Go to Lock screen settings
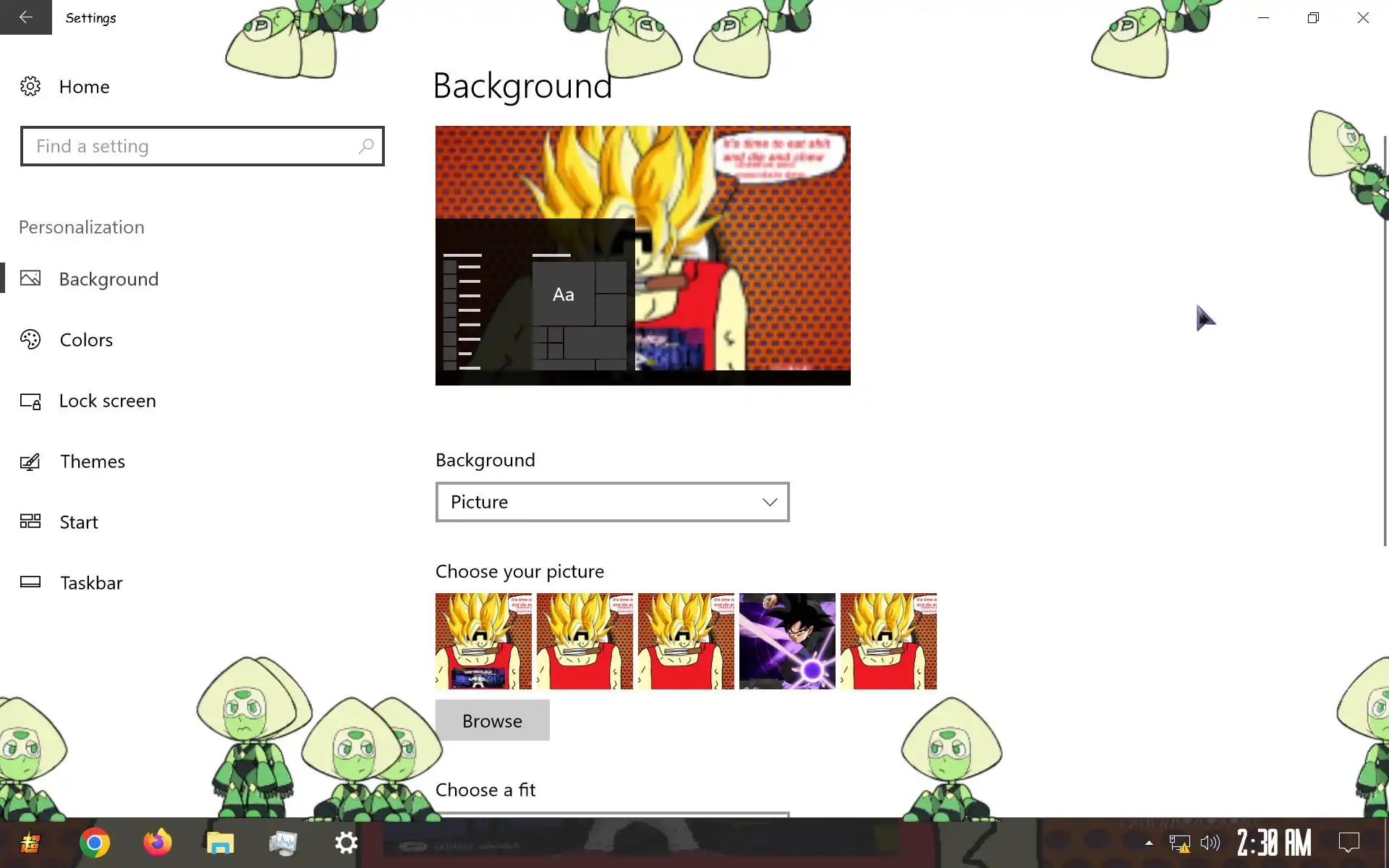 pos(107,401)
